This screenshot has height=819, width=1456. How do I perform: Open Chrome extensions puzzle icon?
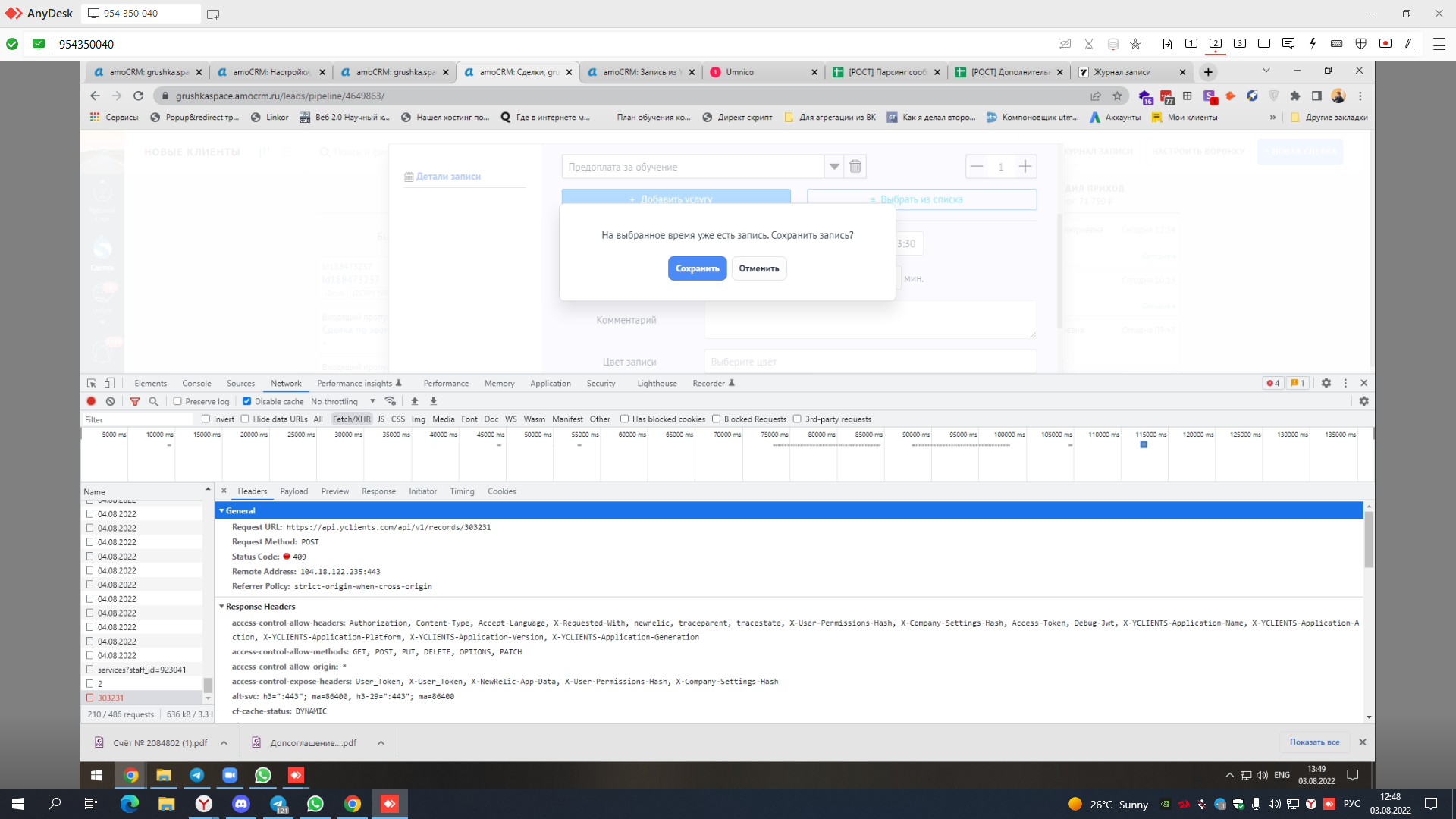(1295, 96)
